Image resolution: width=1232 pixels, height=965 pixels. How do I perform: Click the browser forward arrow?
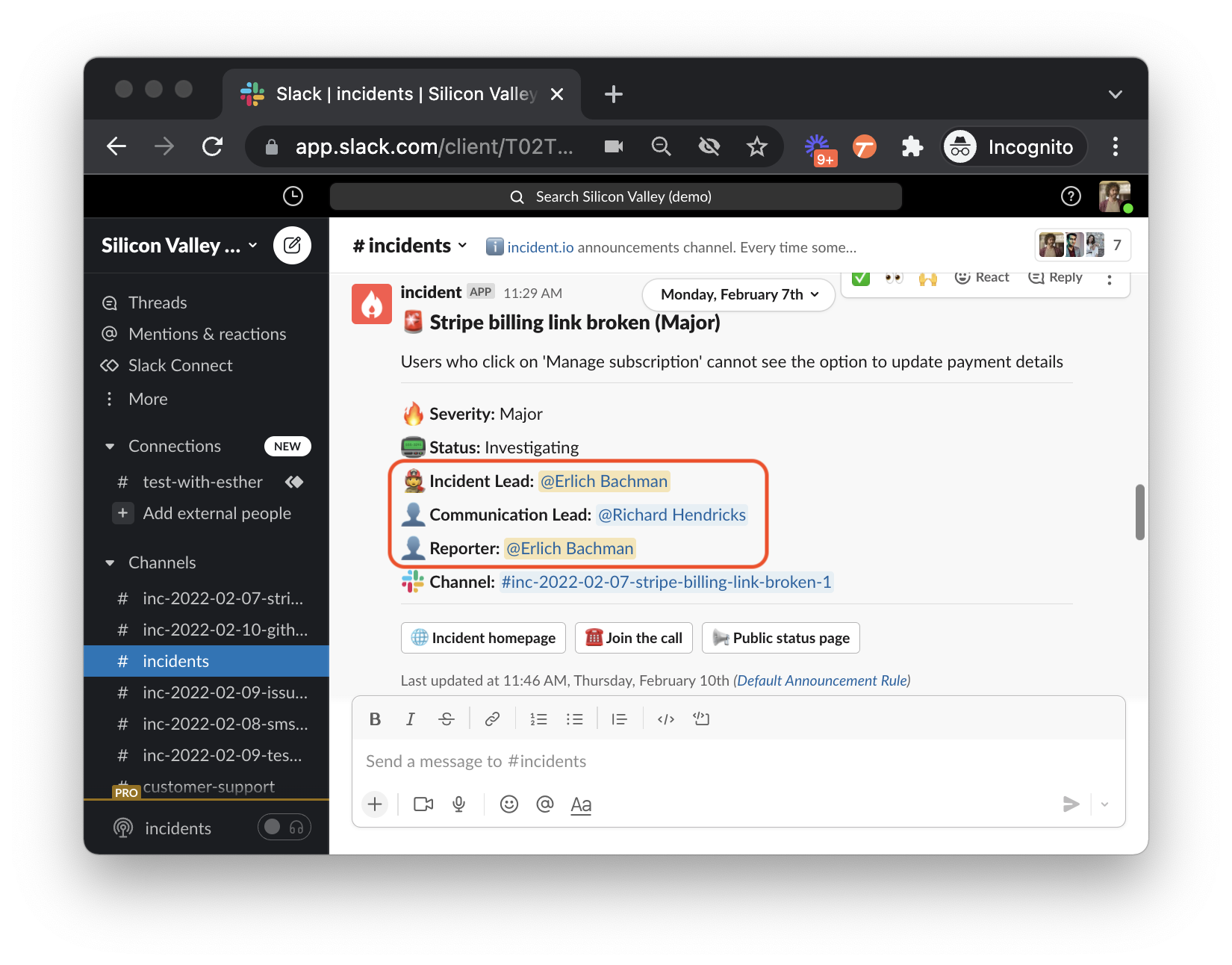[x=164, y=146]
